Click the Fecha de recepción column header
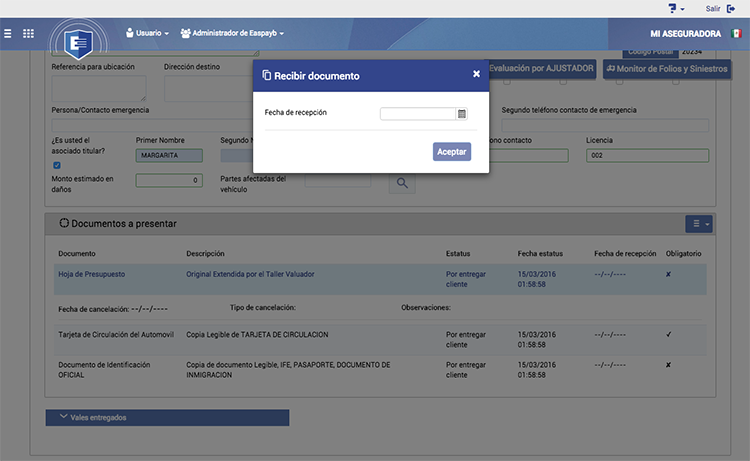 pos(625,253)
